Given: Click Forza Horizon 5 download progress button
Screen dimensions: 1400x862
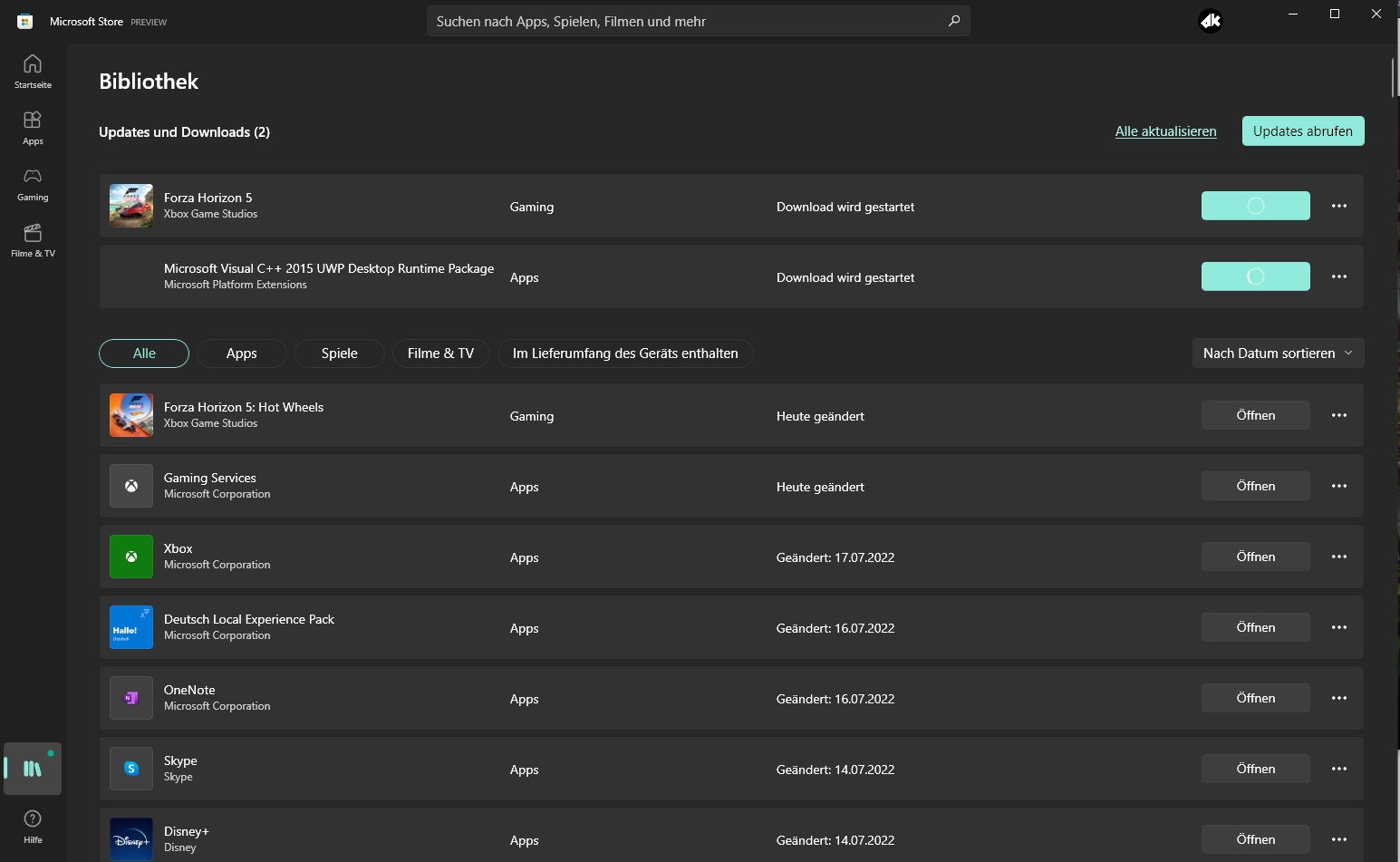Looking at the screenshot, I should pos(1256,206).
